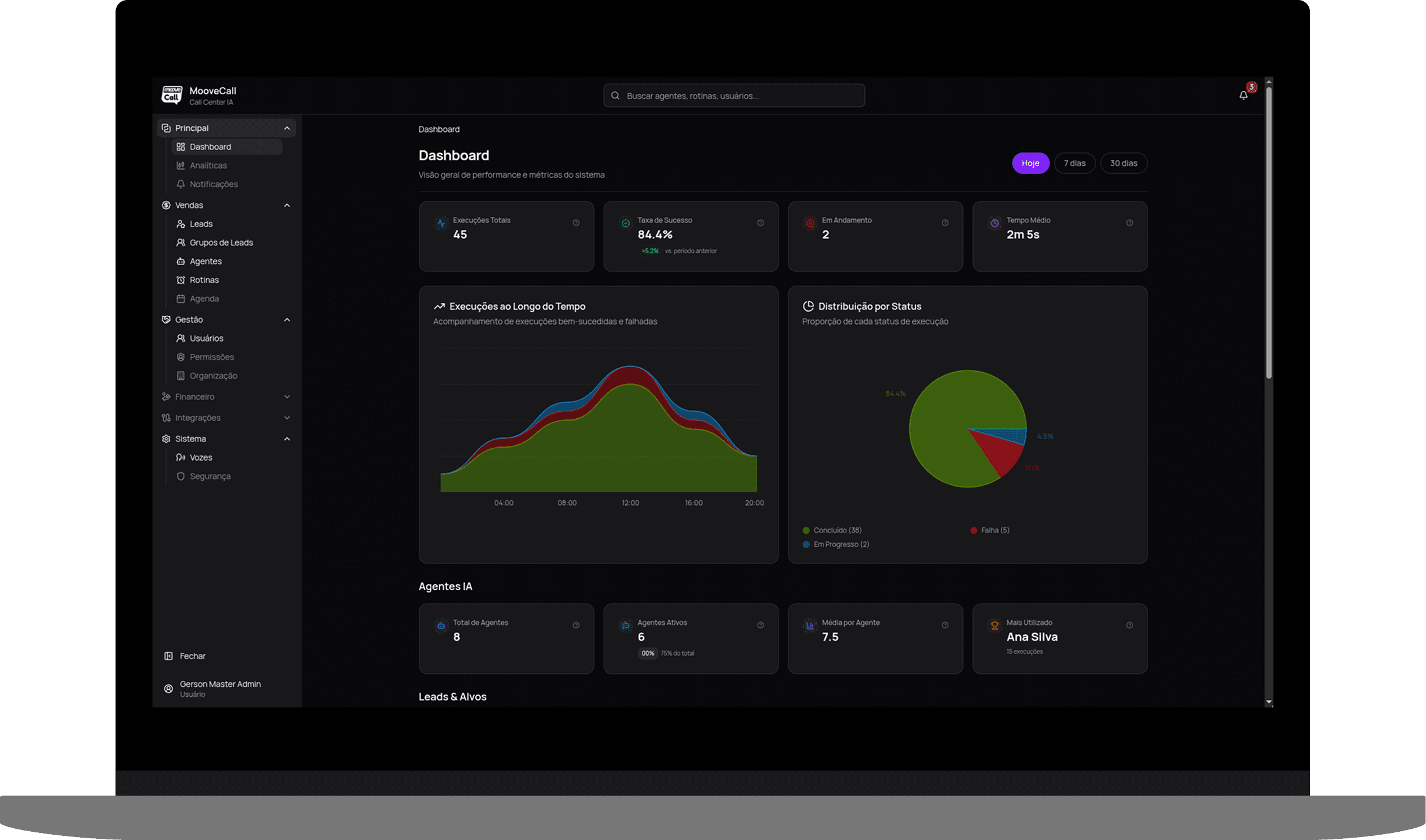This screenshot has height=840, width=1426.
Task: Collapse the Vendas sidebar section
Action: click(287, 205)
